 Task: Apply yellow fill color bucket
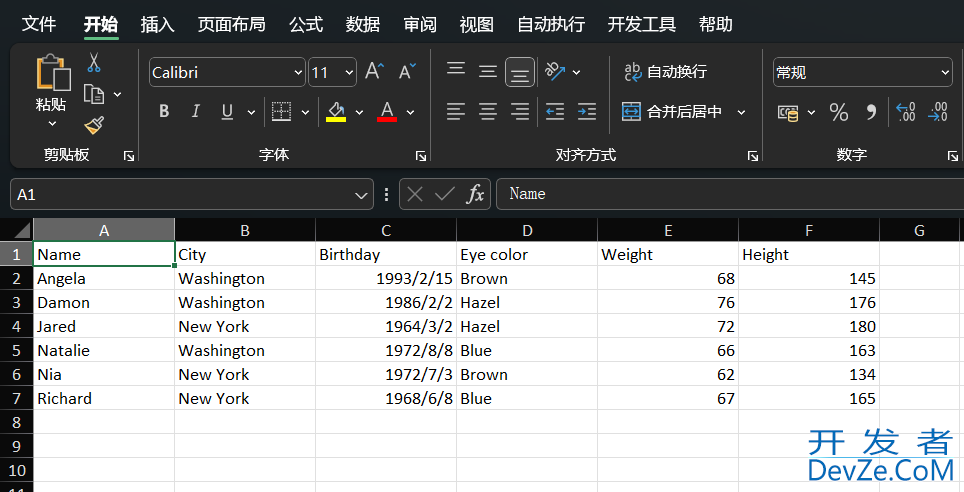click(336, 111)
